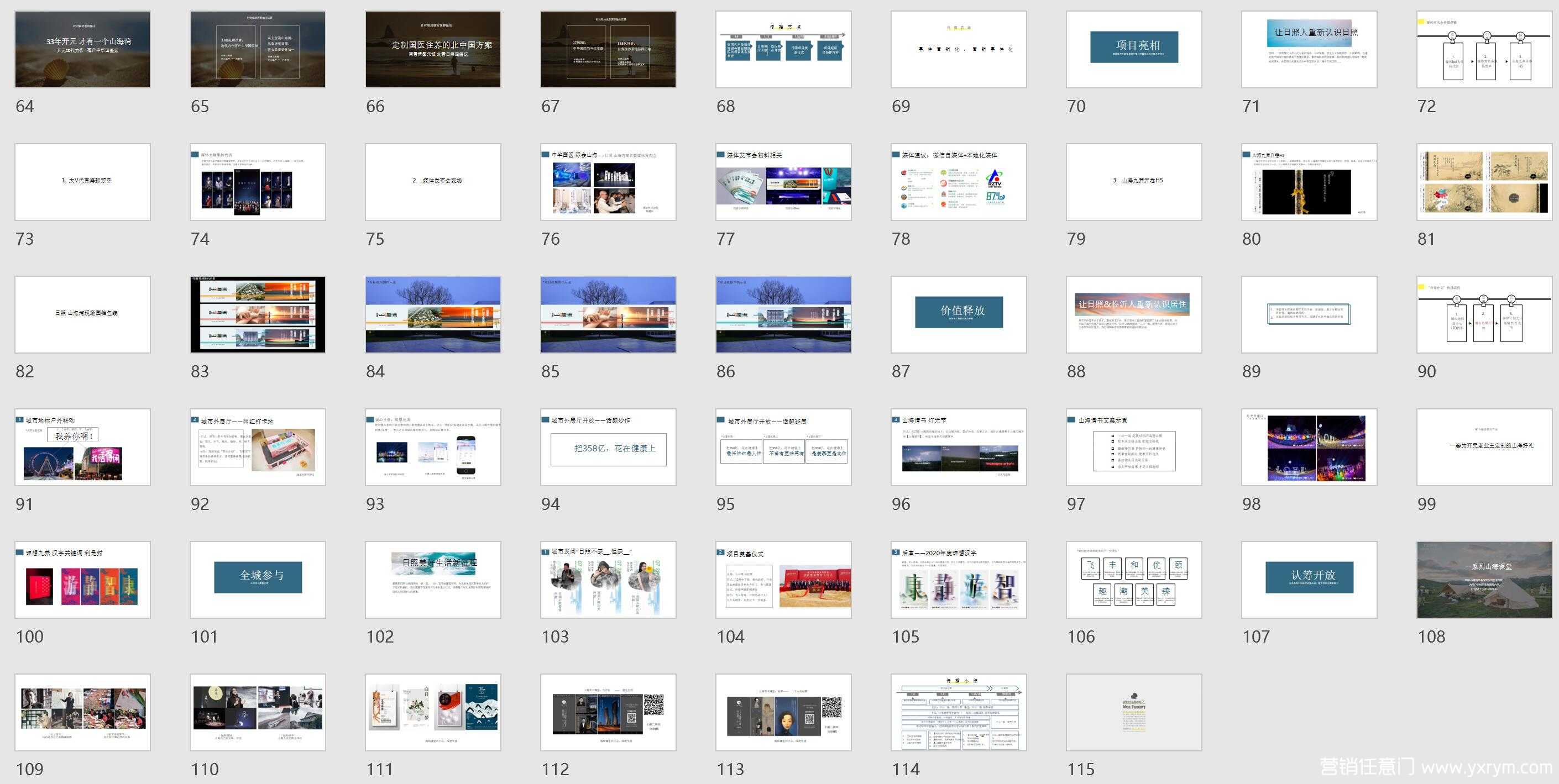Select slide 87 thumbnail 价值释放

(x=959, y=314)
